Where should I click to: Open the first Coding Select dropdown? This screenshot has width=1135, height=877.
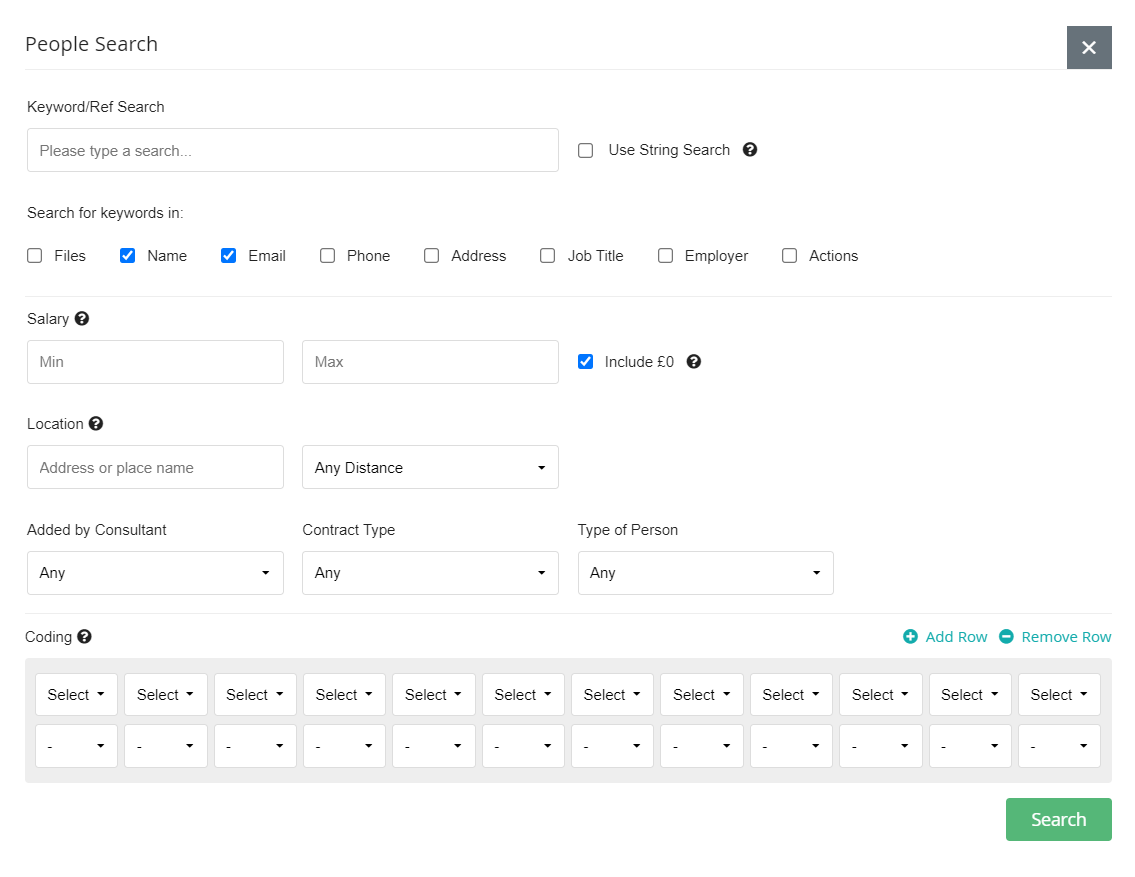click(76, 695)
